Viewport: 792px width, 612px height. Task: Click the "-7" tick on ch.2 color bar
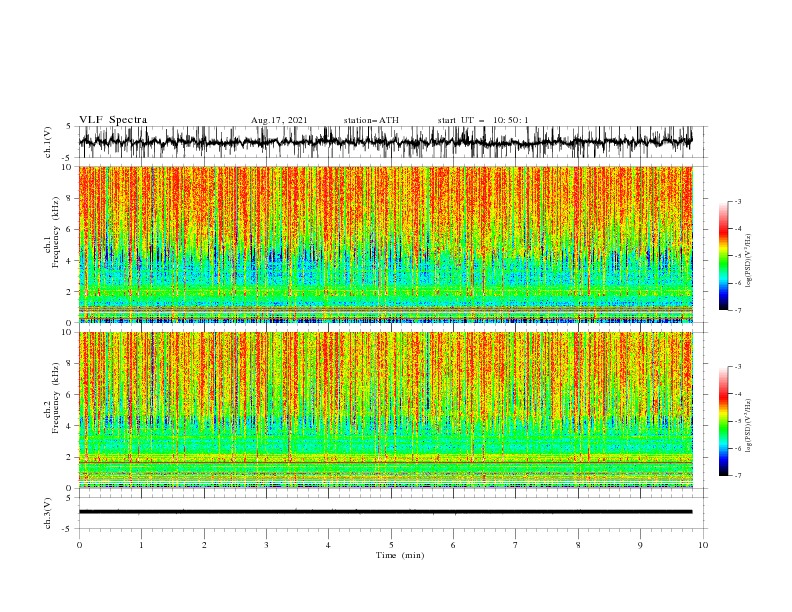pyautogui.click(x=737, y=476)
